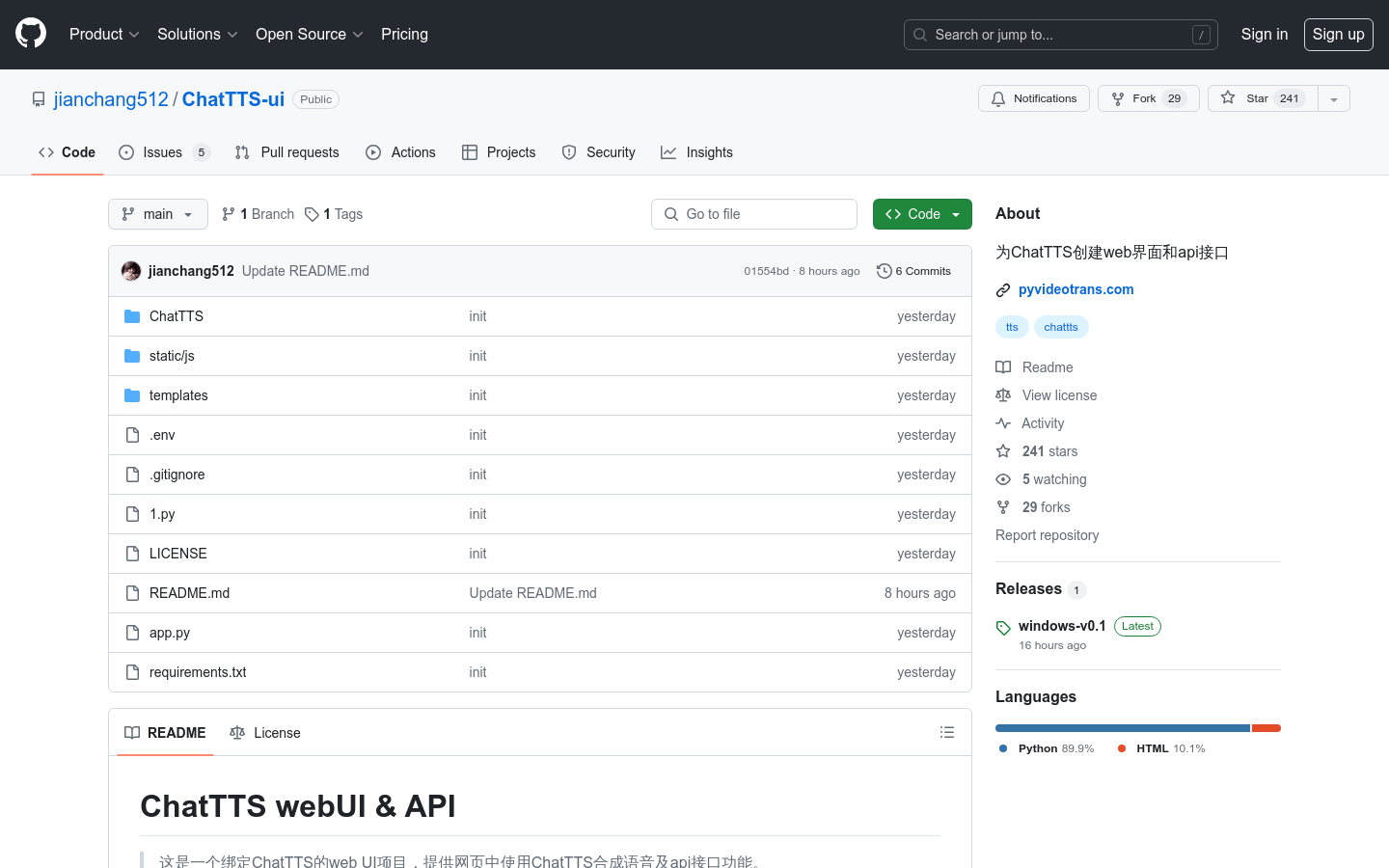
Task: Click the LICENSE file icon
Action: point(132,554)
